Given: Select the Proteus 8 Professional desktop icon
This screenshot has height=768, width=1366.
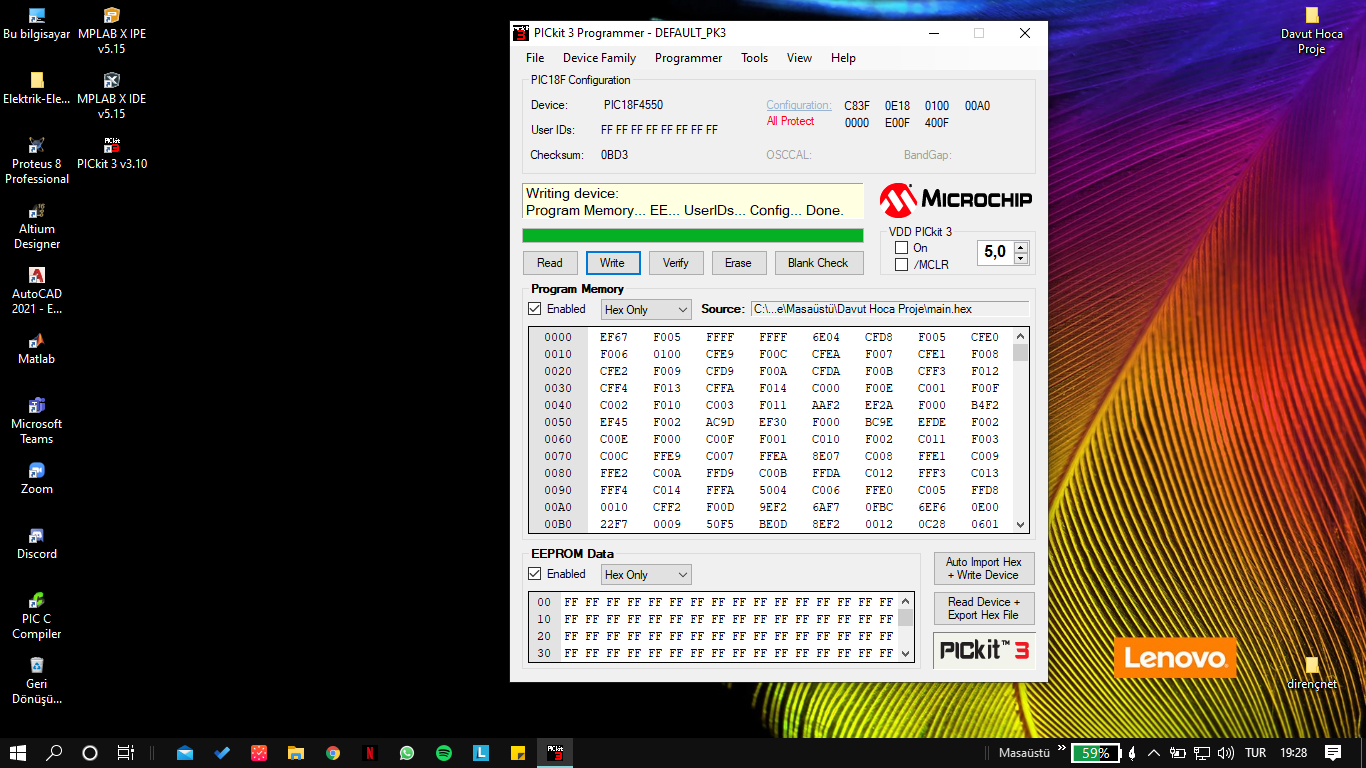Looking at the screenshot, I should click(37, 160).
